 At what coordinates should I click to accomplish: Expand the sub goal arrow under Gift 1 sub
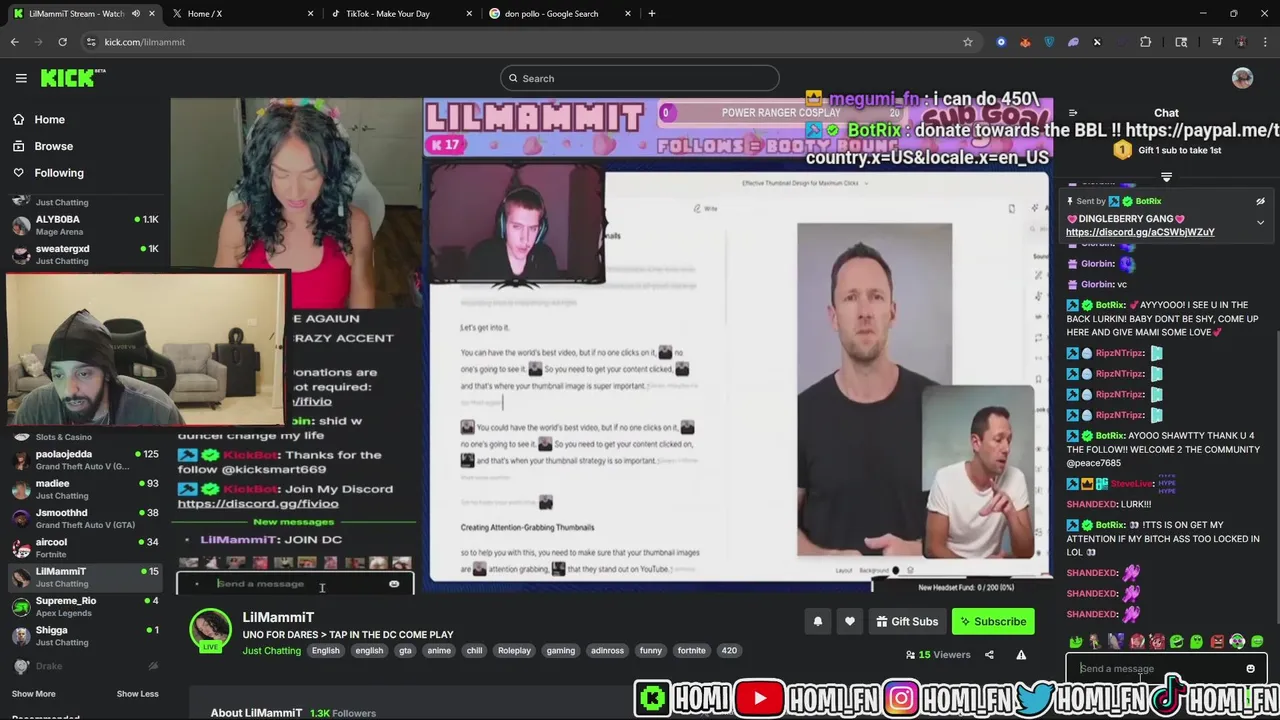pyautogui.click(x=1166, y=177)
